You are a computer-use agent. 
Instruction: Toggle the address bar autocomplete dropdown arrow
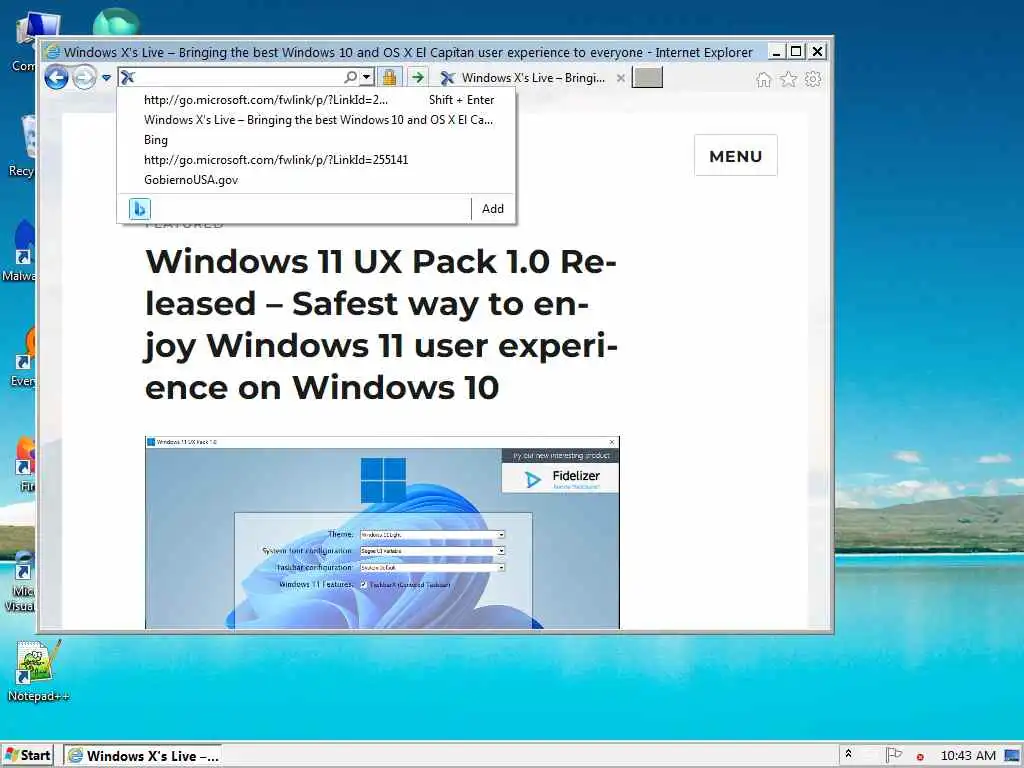(366, 77)
